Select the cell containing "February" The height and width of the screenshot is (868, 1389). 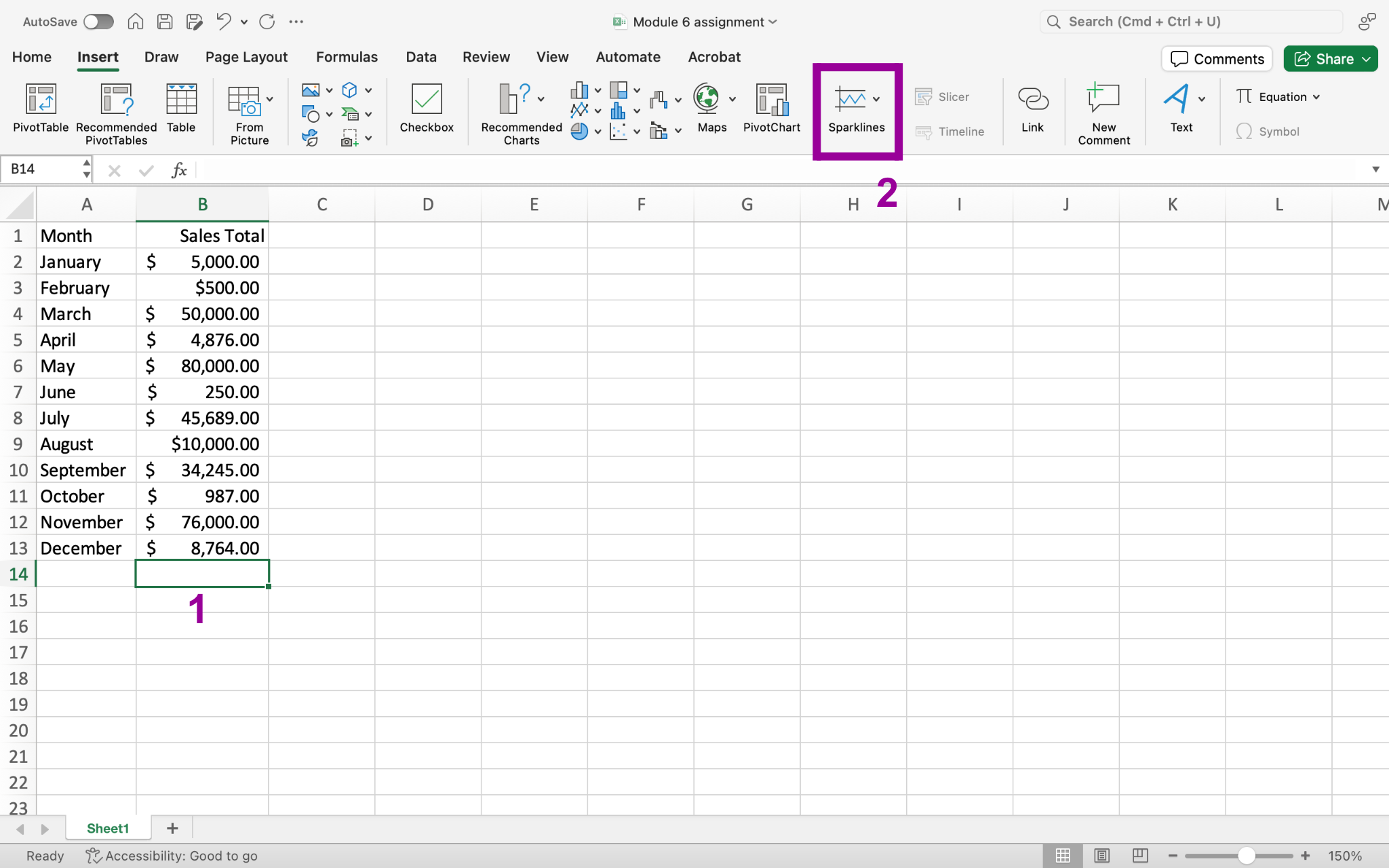click(86, 288)
